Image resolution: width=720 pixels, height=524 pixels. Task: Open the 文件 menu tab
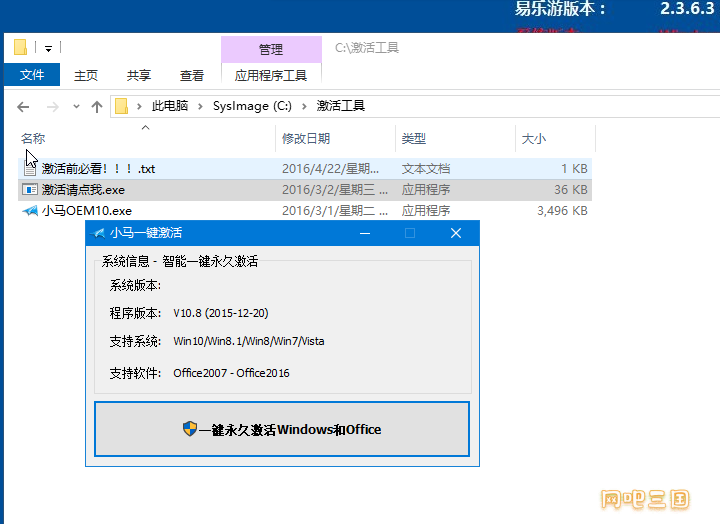[x=32, y=75]
